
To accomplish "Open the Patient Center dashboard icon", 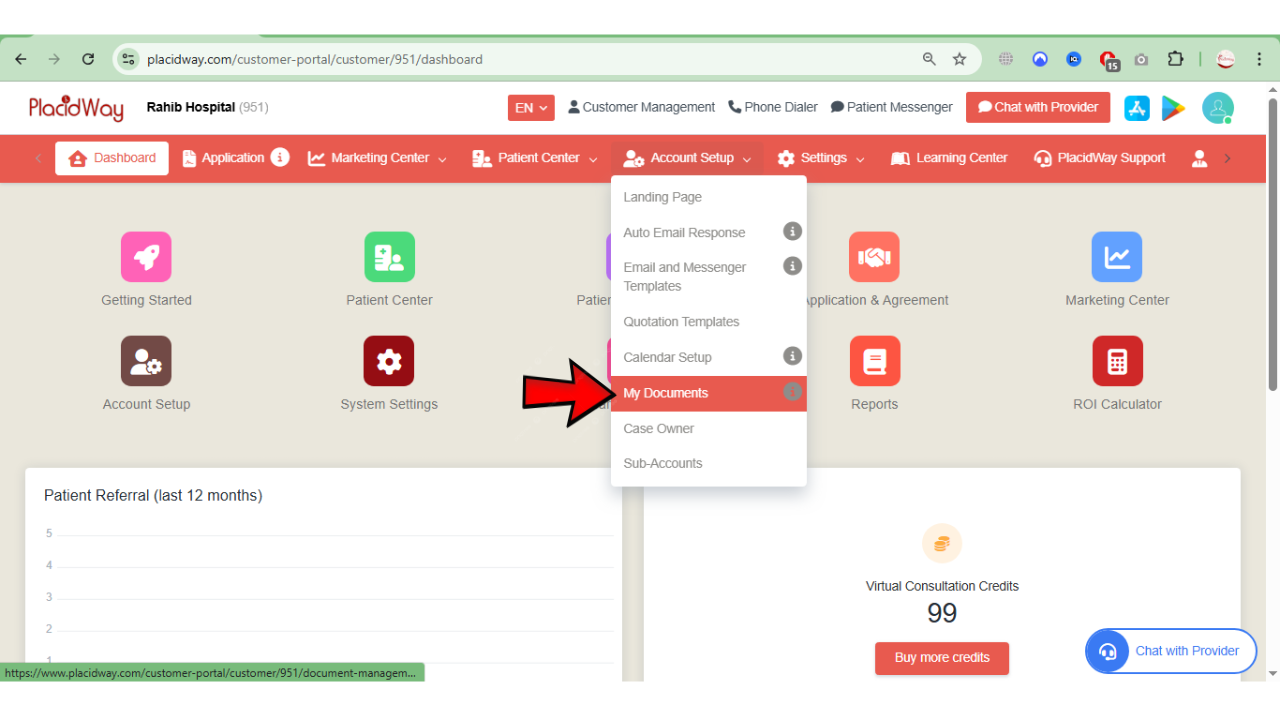I will coord(389,257).
